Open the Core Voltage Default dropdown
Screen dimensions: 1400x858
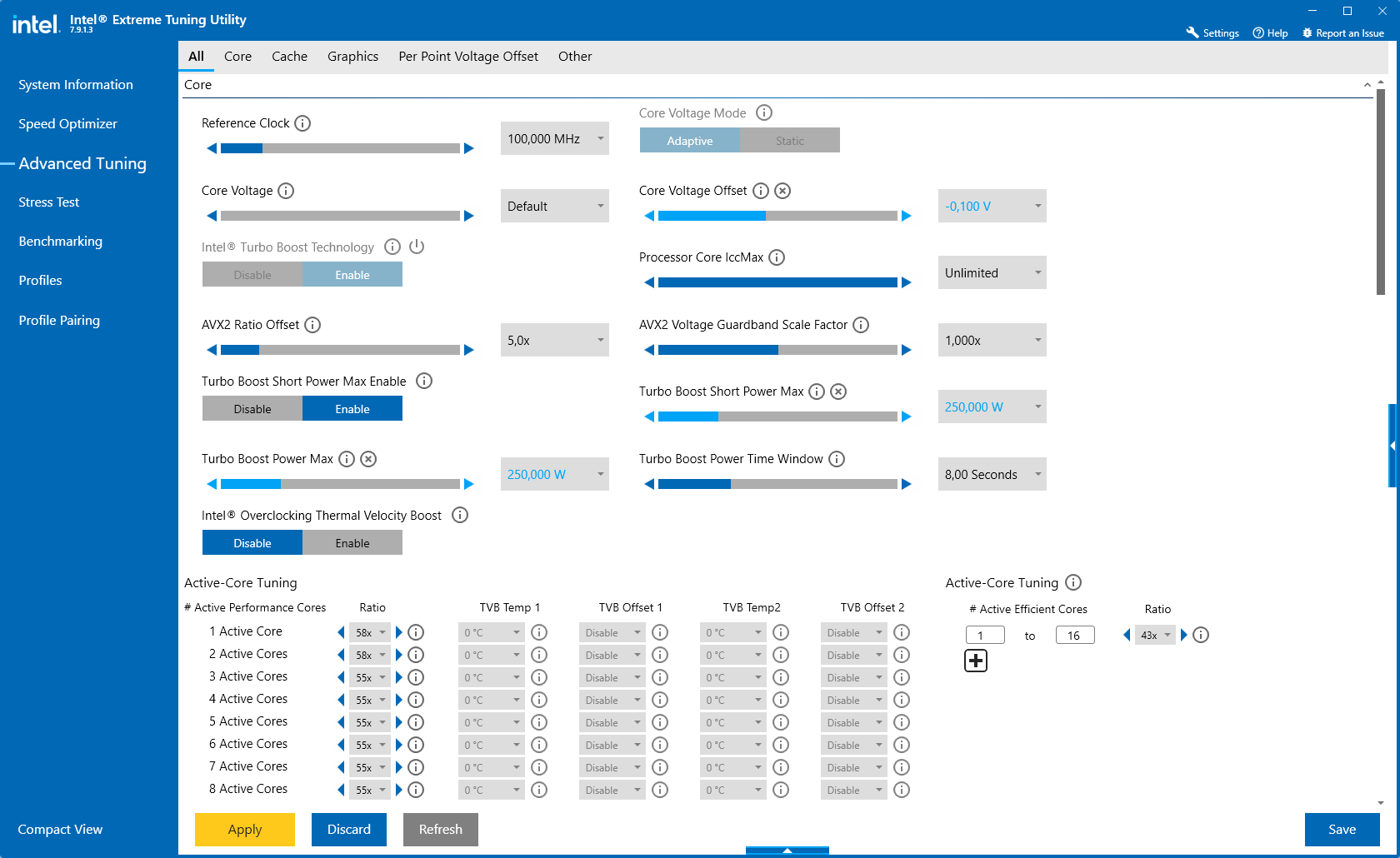[x=555, y=206]
